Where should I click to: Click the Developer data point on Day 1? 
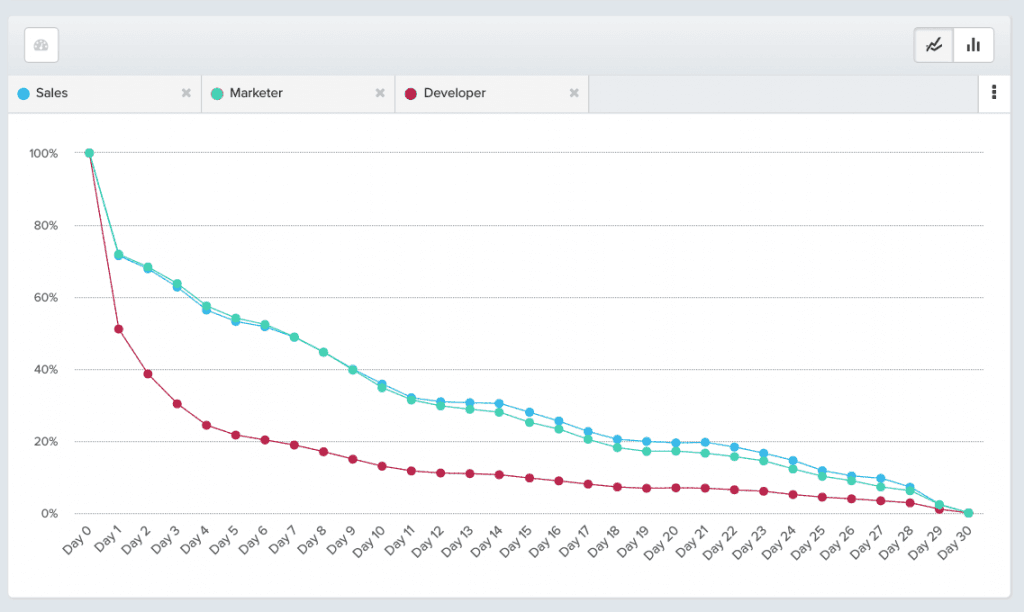[x=119, y=329]
